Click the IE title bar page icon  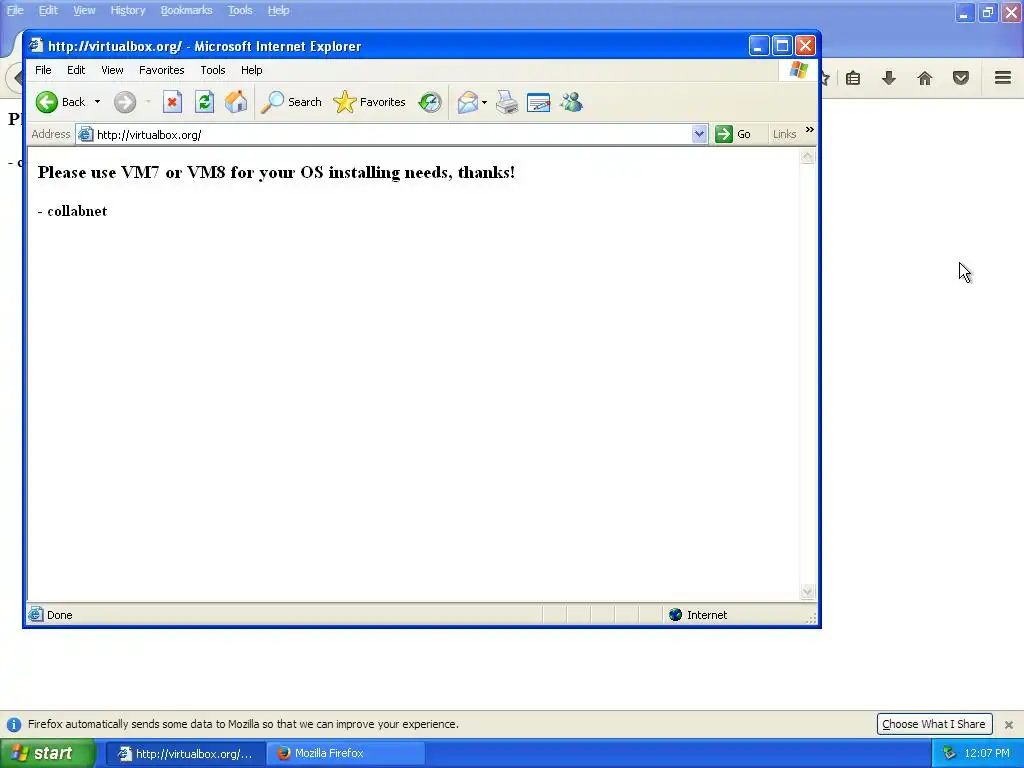coord(37,46)
